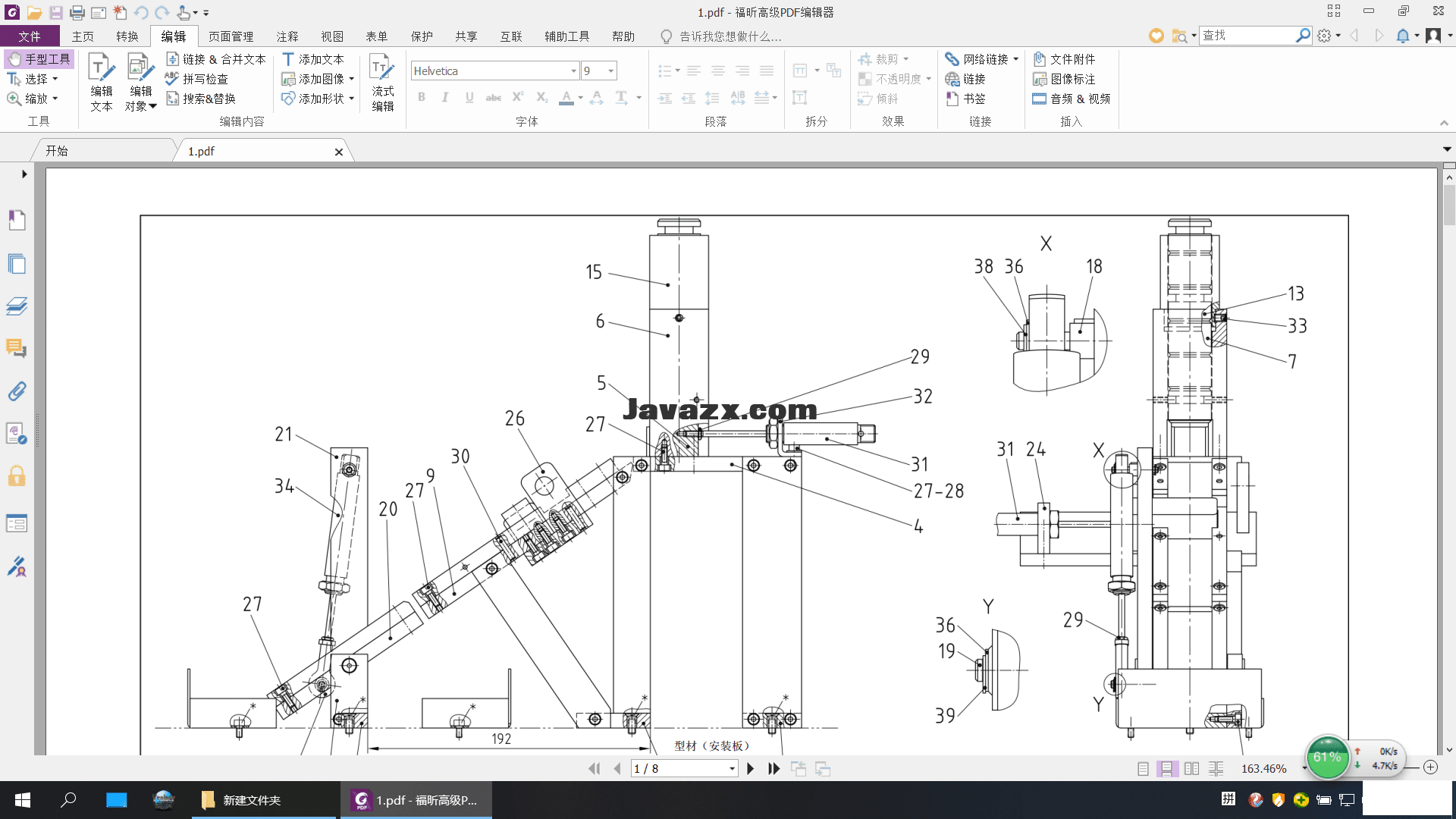Open the File (文件) menu
The image size is (1456, 819).
click(x=30, y=36)
